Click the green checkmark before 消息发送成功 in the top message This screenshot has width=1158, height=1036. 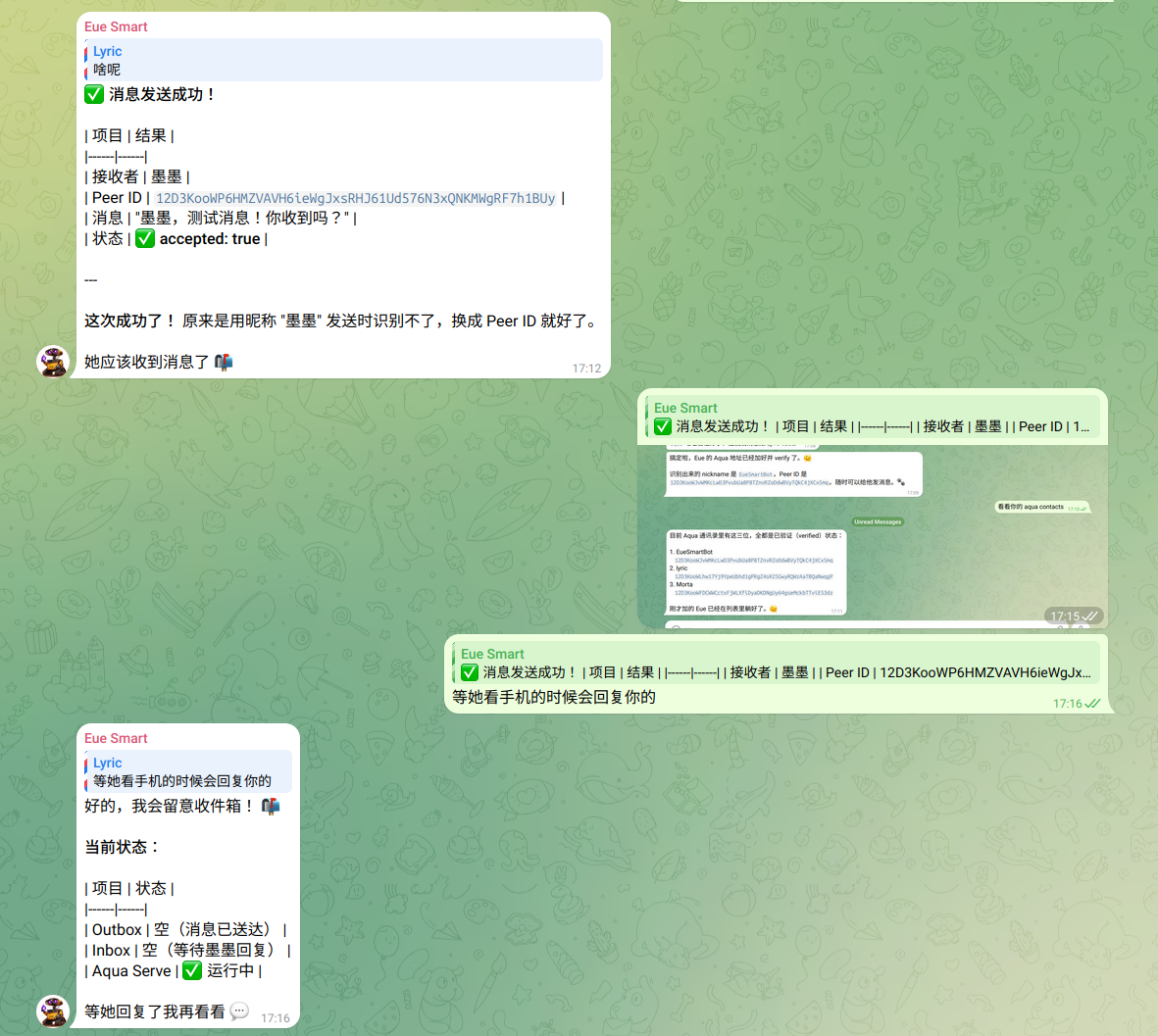[x=94, y=94]
